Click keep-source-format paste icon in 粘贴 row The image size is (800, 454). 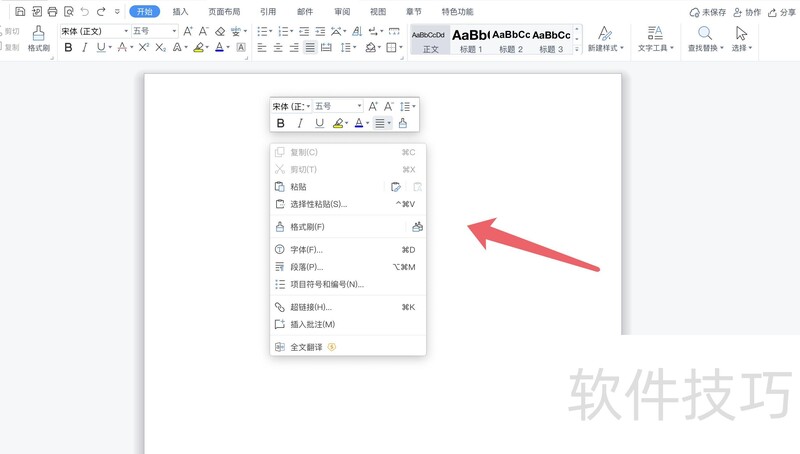(395, 187)
